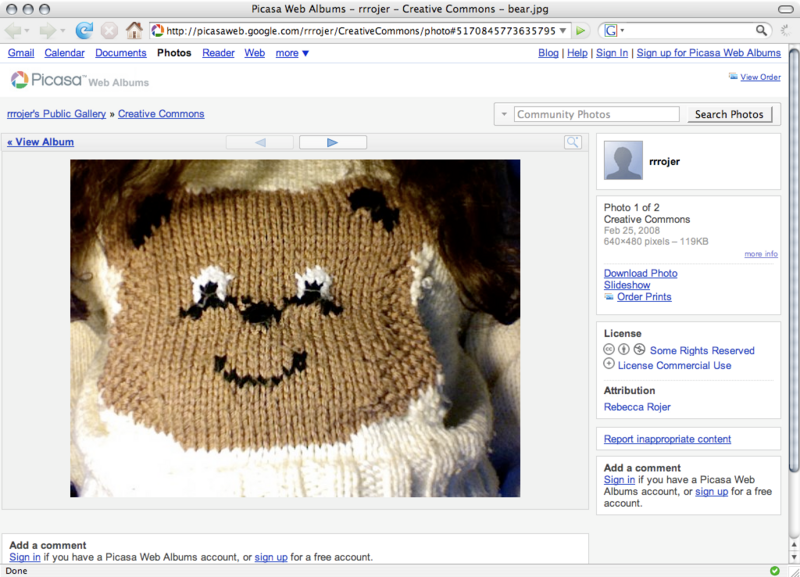This screenshot has width=800, height=577.
Task: Show the next photo with right arrow
Action: coord(333,142)
